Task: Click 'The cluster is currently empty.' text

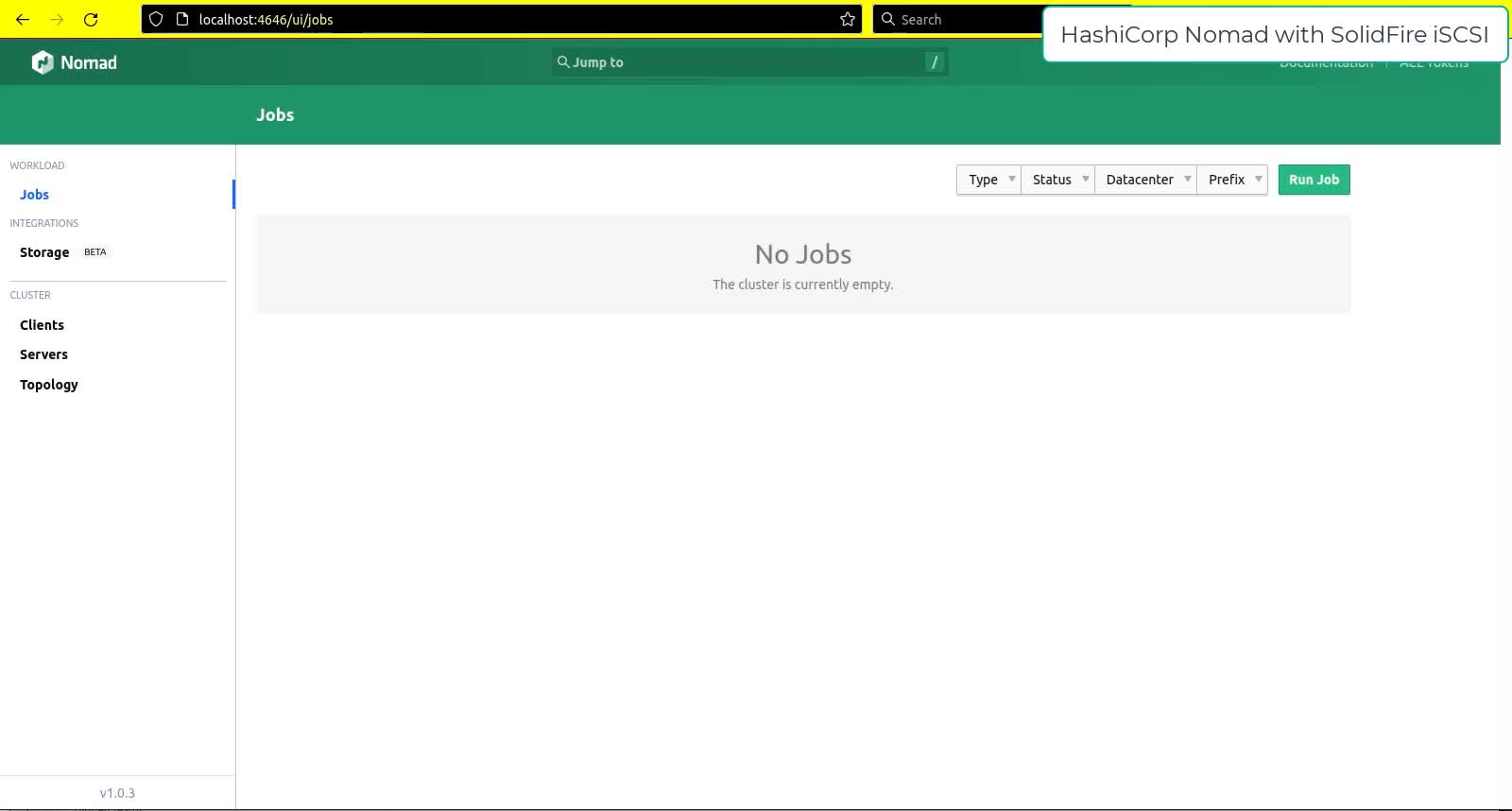Action: [x=803, y=285]
